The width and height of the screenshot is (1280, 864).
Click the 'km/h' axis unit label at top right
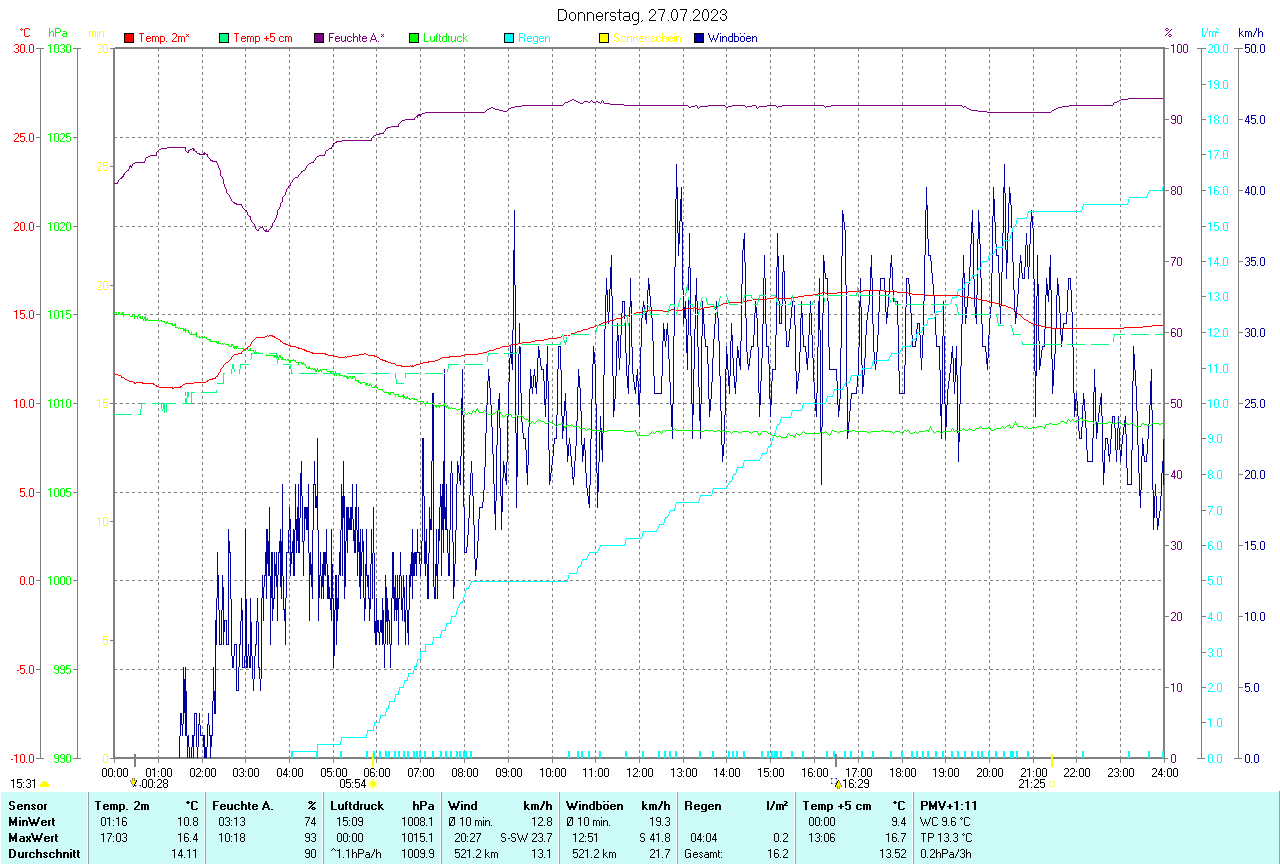coord(1250,33)
